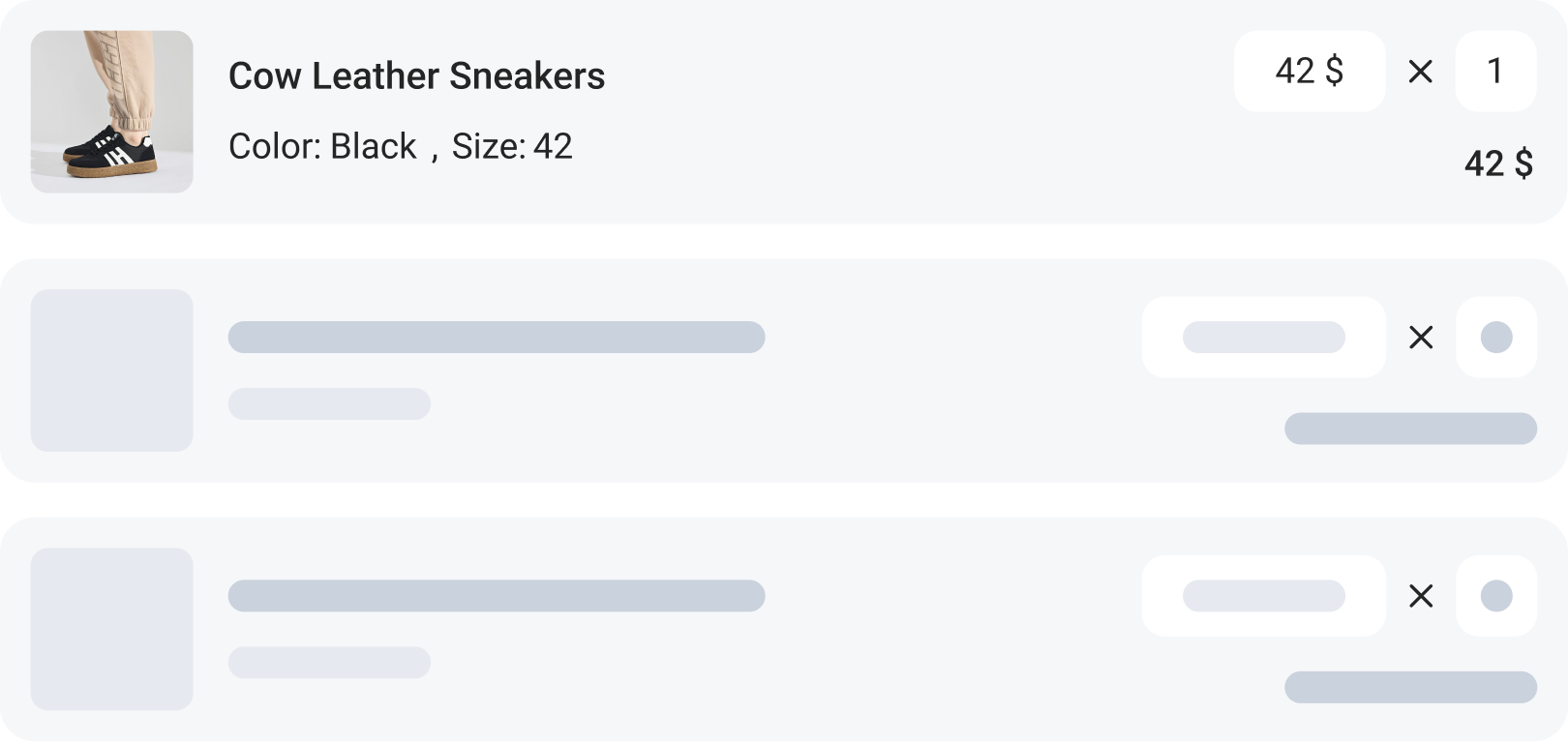Click the short subtitle placeholder in the middle card
This screenshot has width=1568, height=743.
pos(329,403)
